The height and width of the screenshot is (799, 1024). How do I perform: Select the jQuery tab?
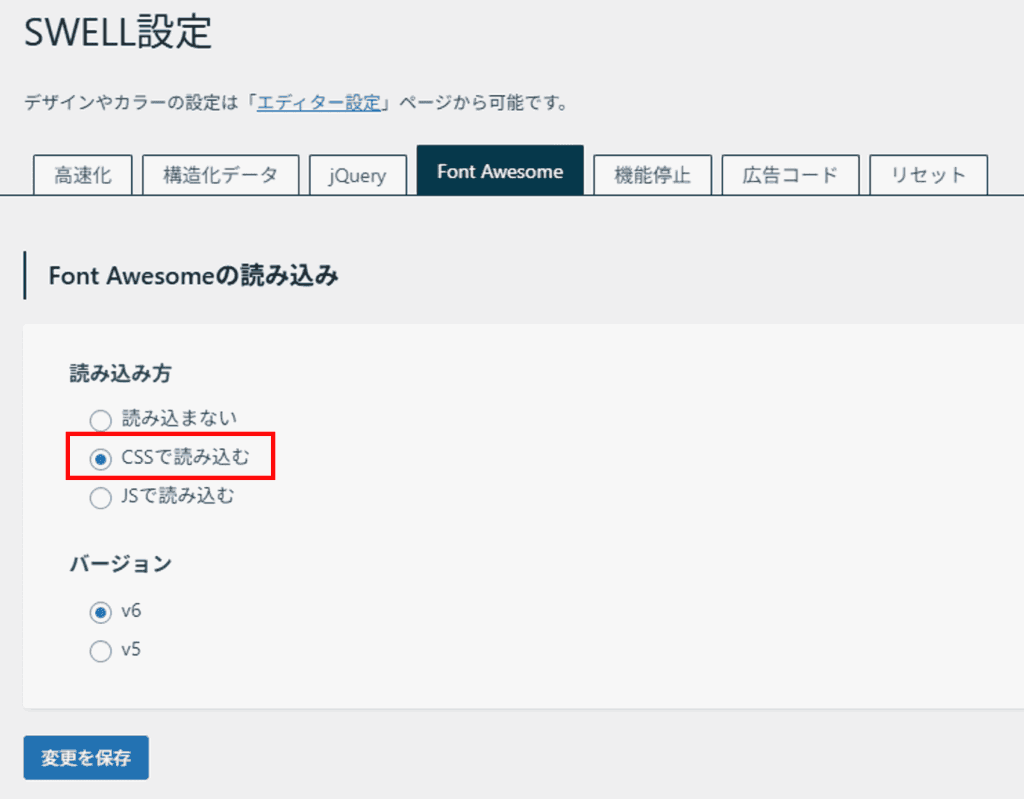pyautogui.click(x=358, y=175)
